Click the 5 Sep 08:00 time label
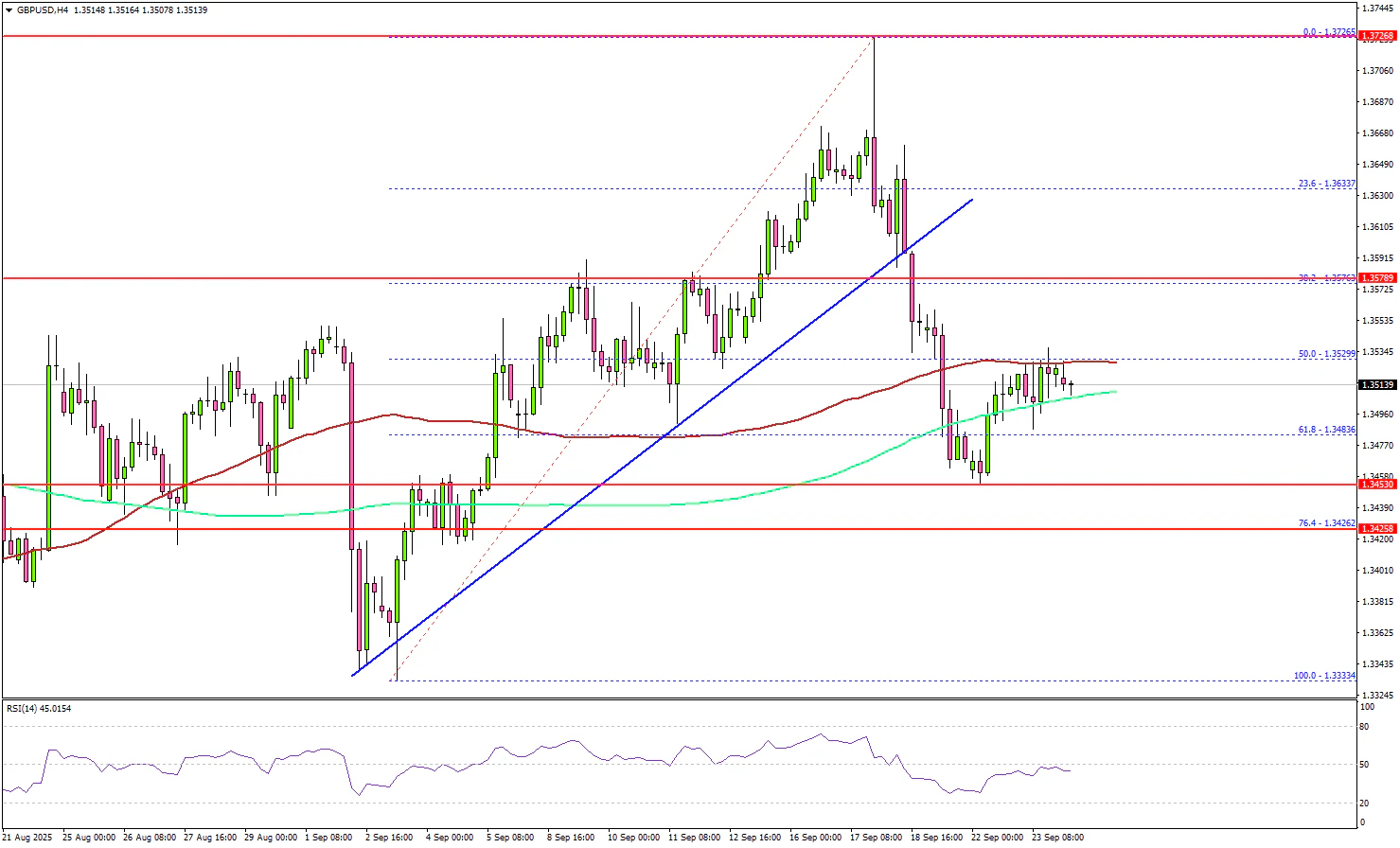Viewport: 1400px width, 848px height. 509,838
